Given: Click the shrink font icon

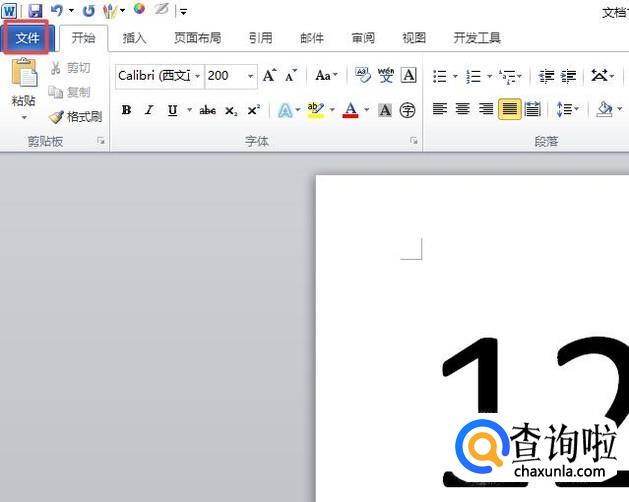Looking at the screenshot, I should pos(291,75).
